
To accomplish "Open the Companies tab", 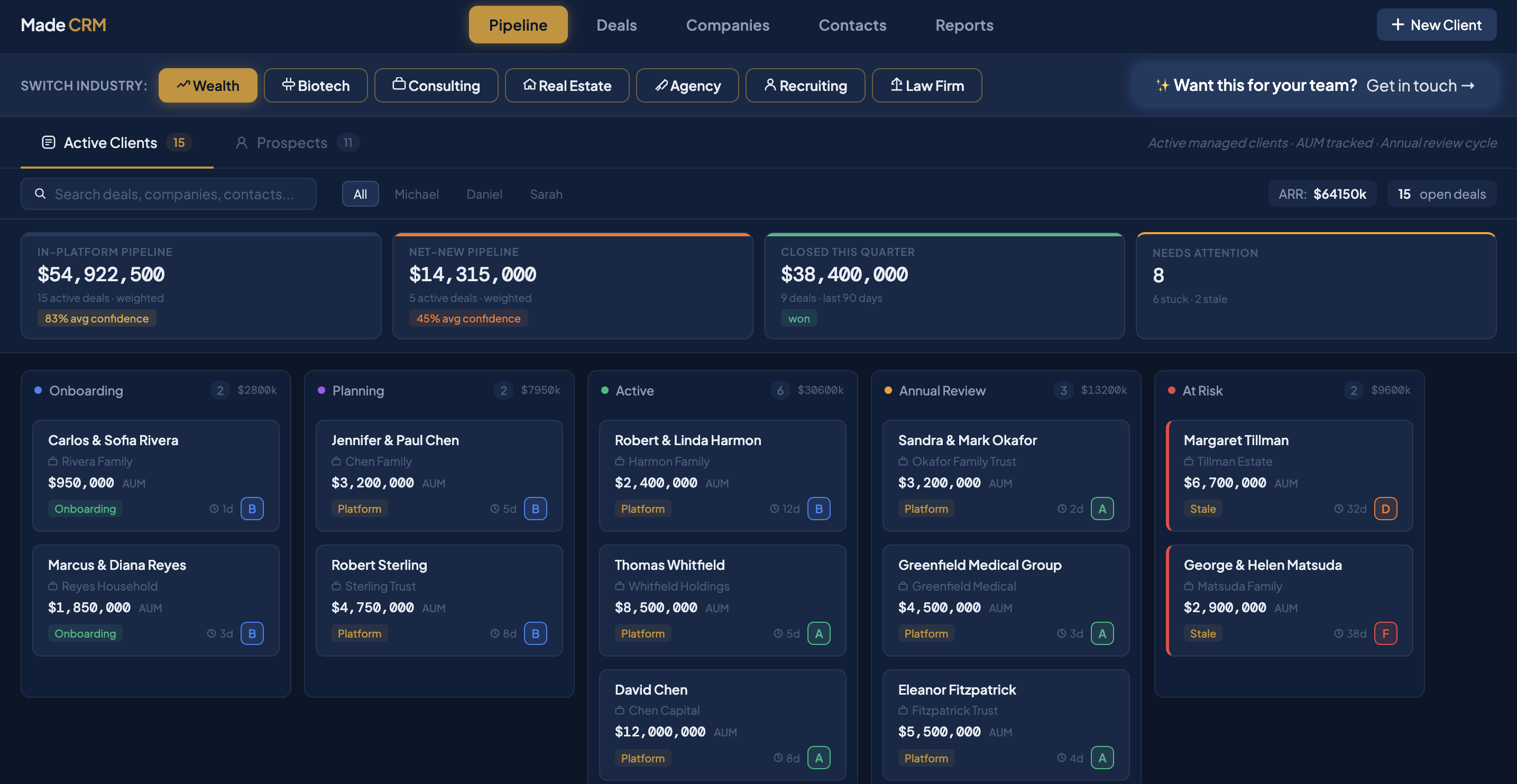I will click(727, 25).
